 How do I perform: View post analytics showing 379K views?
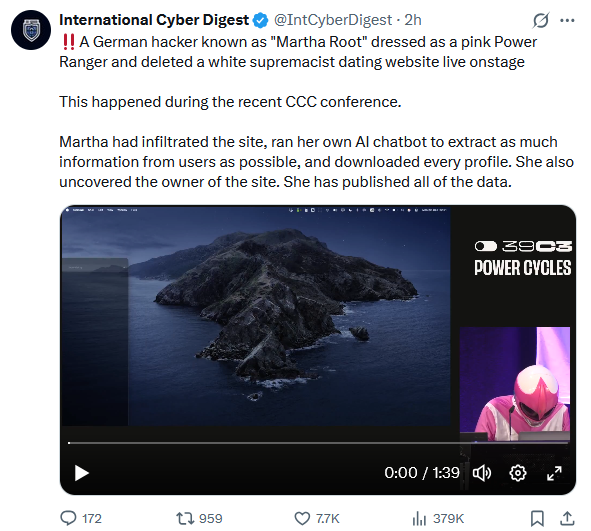(438, 519)
